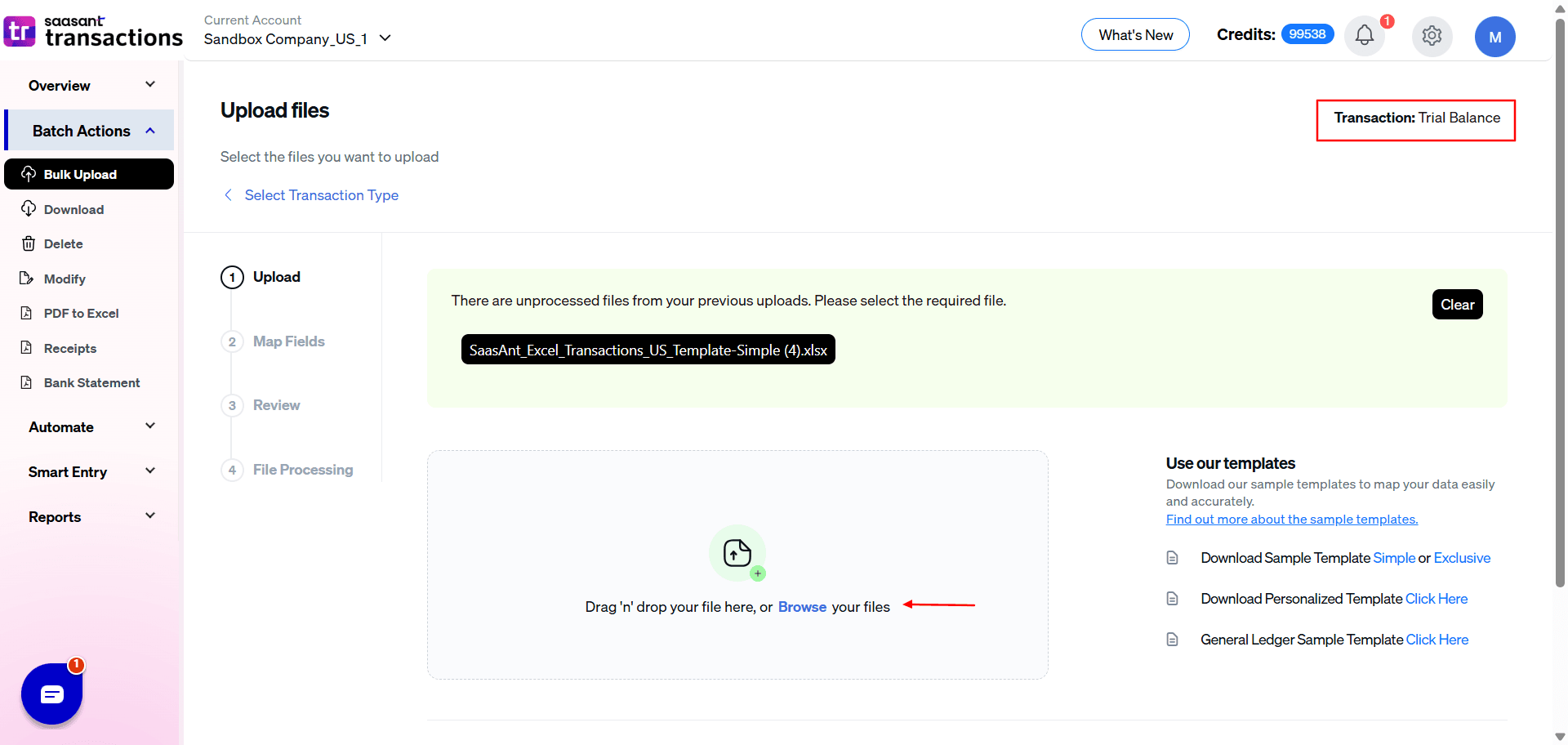This screenshot has width=1568, height=745.
Task: Select the SaasAnt_Excel_Transactions_US_Template-Simple (4).xlsx file
Action: click(x=648, y=350)
